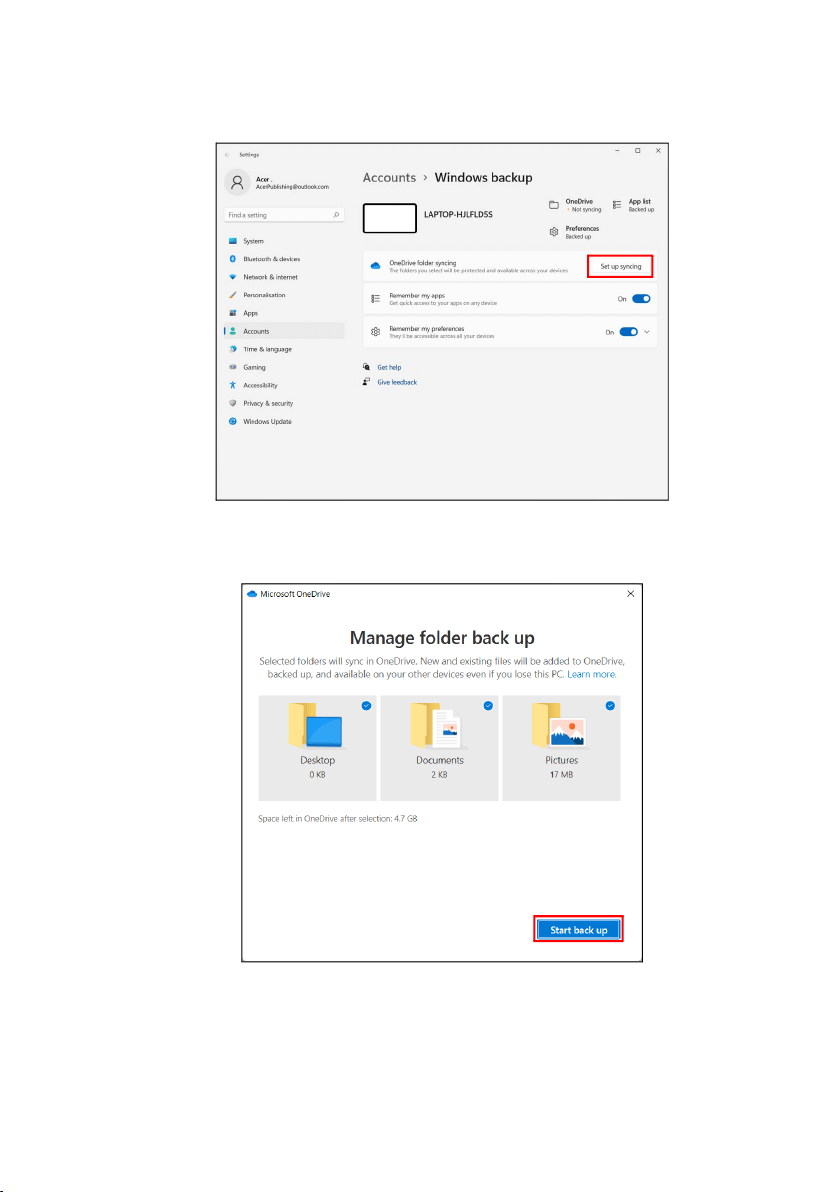Uncheck the Pictures folder checkmark
This screenshot has height=1192, width=840.
(610, 705)
